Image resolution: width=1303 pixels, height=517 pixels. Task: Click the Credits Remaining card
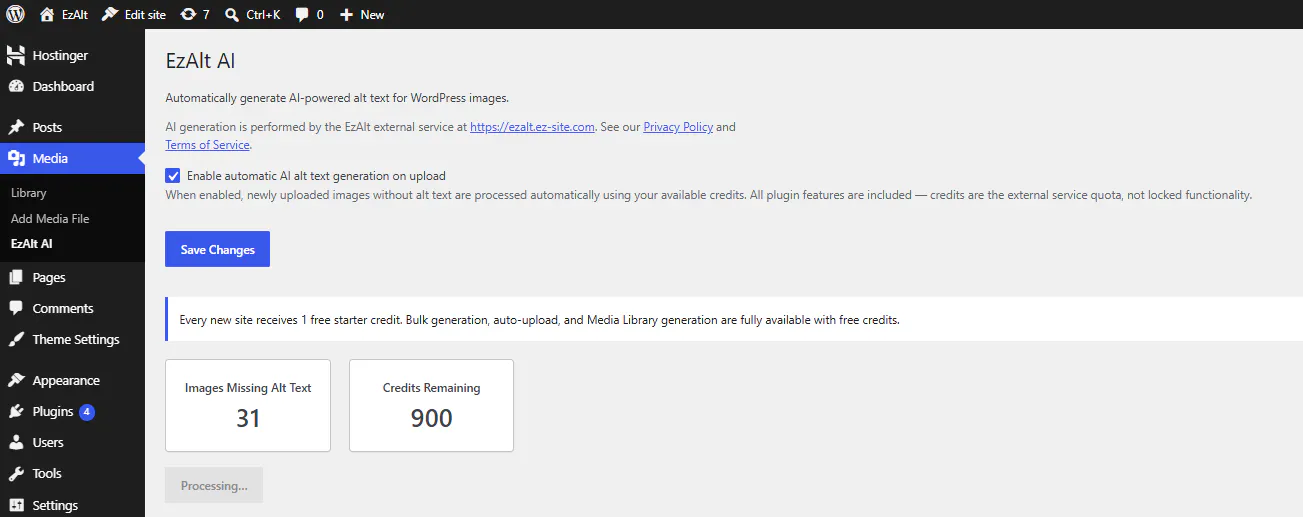(x=431, y=405)
